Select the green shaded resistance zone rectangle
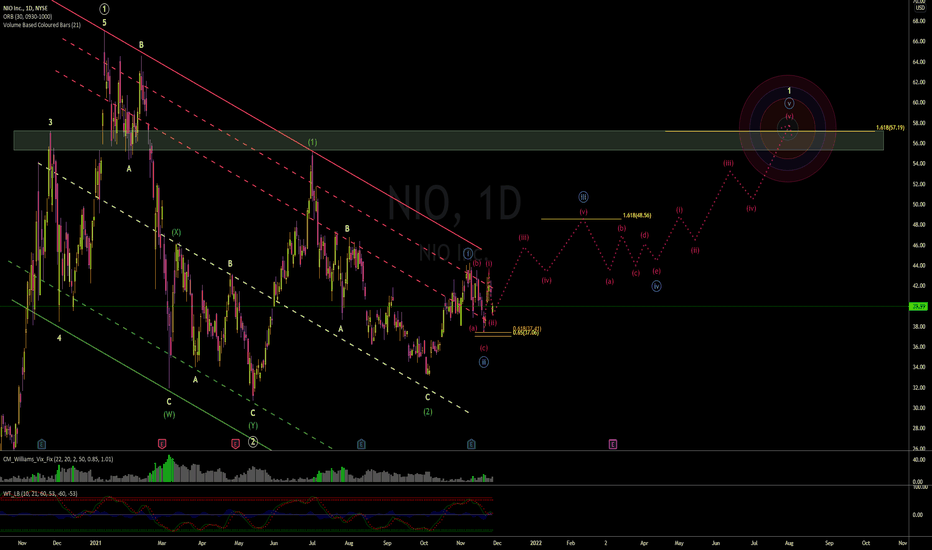This screenshot has width=932, height=550. [449, 140]
